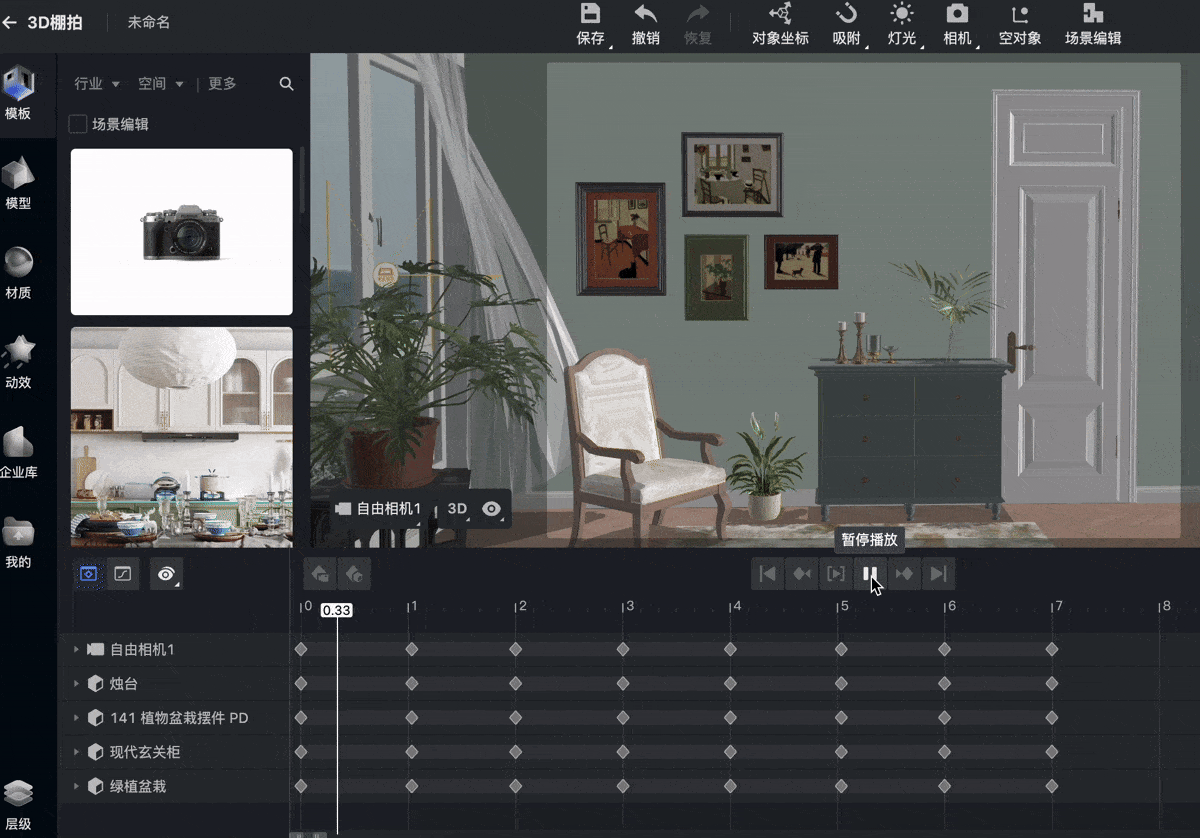Image resolution: width=1200 pixels, height=838 pixels.
Task: Click the Save (保存) icon
Action: click(591, 14)
